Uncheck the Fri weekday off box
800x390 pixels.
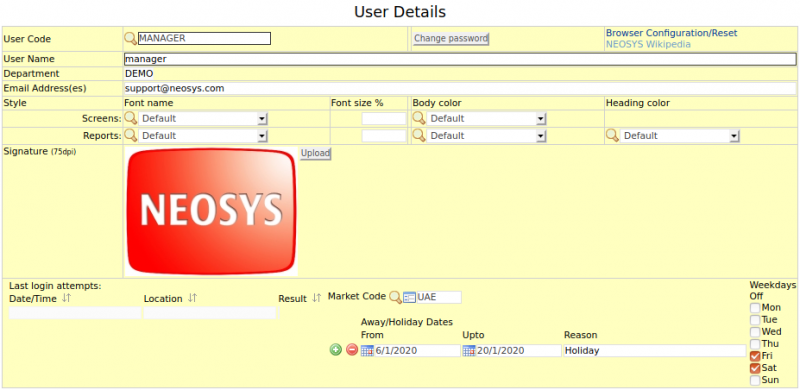coord(755,356)
